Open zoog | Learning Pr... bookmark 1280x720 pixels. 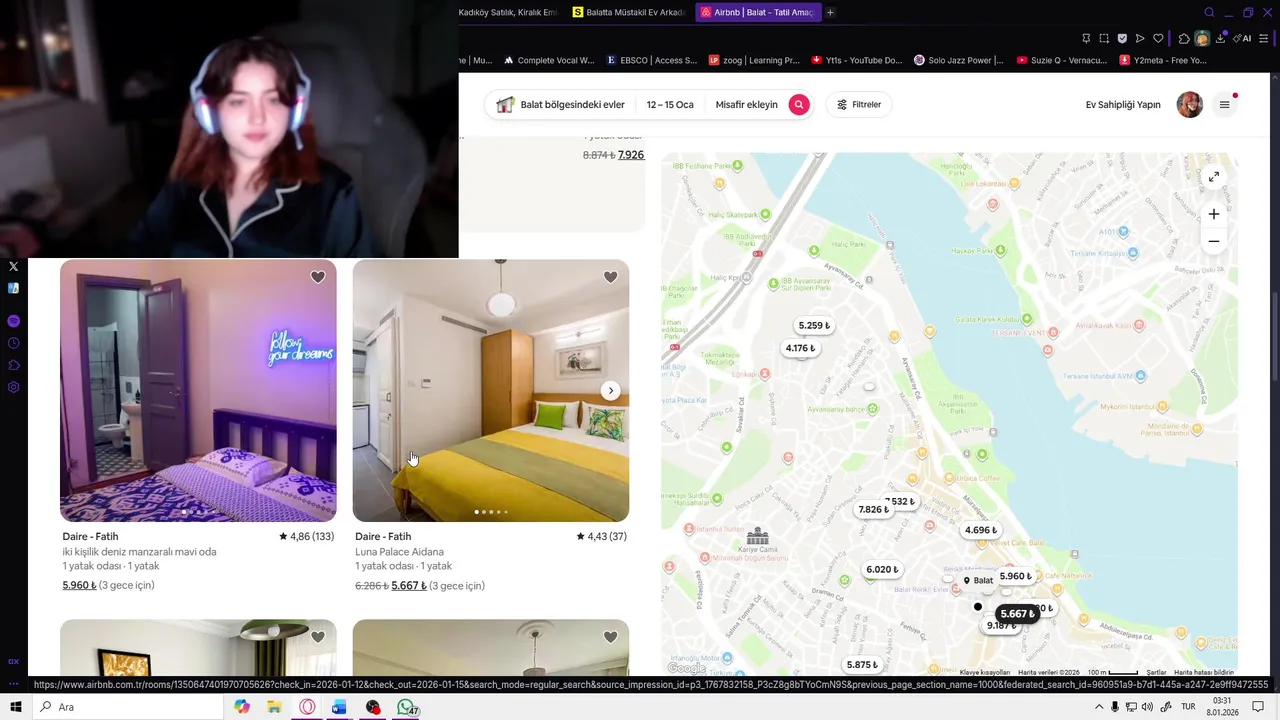754,60
